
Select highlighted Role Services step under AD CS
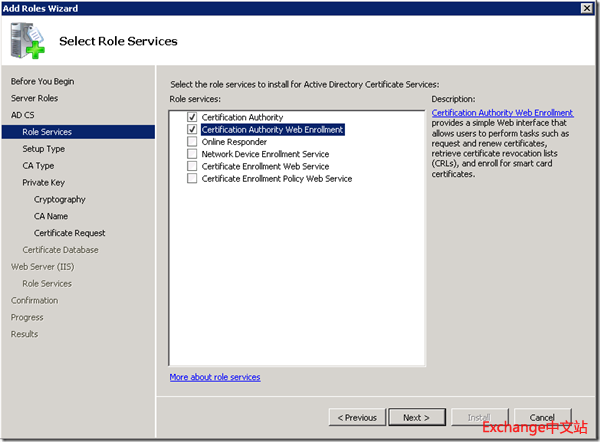[x=78, y=132]
